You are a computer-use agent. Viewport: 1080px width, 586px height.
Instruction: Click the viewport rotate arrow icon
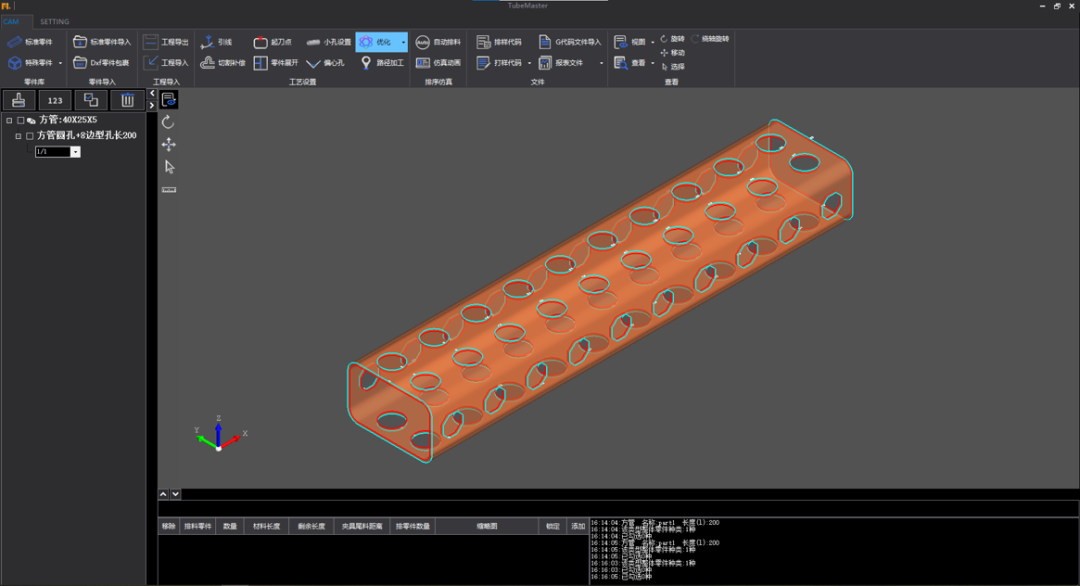point(168,122)
